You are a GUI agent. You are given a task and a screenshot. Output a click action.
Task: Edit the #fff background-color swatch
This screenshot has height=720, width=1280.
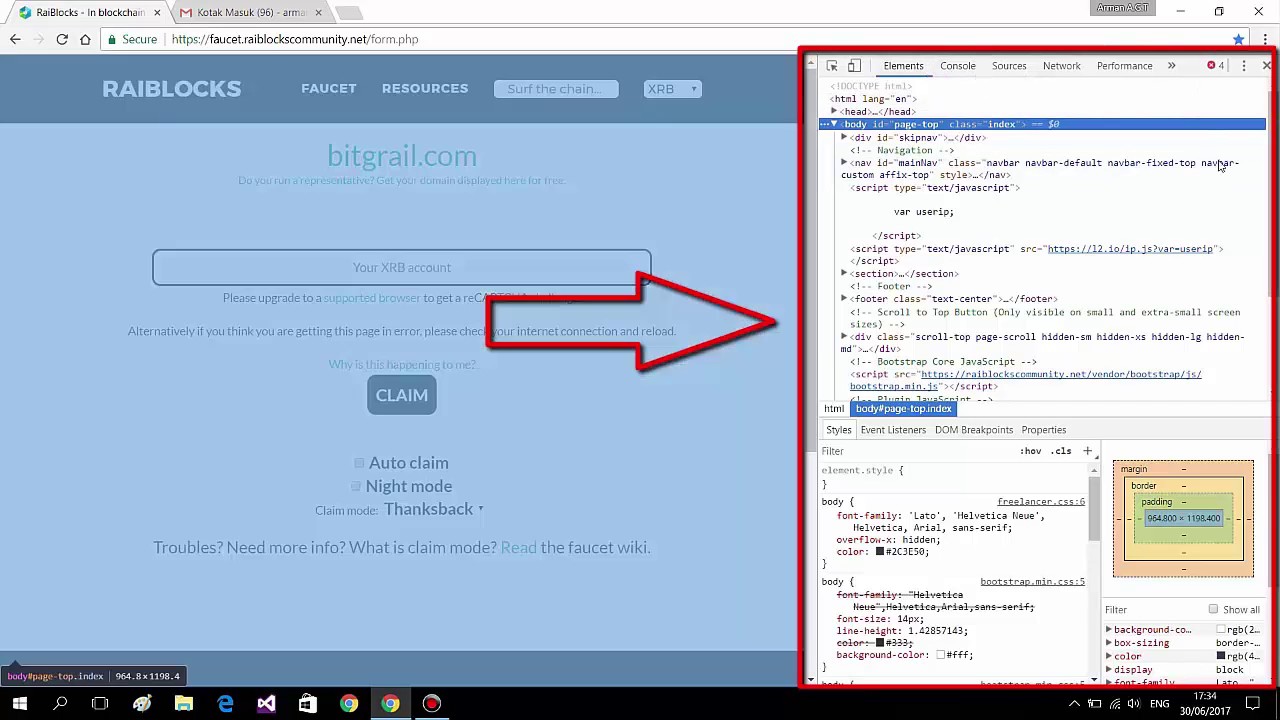941,655
